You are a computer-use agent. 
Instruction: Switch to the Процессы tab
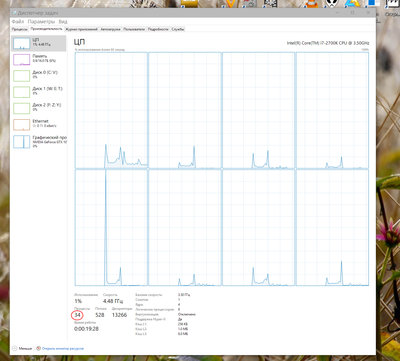20,29
